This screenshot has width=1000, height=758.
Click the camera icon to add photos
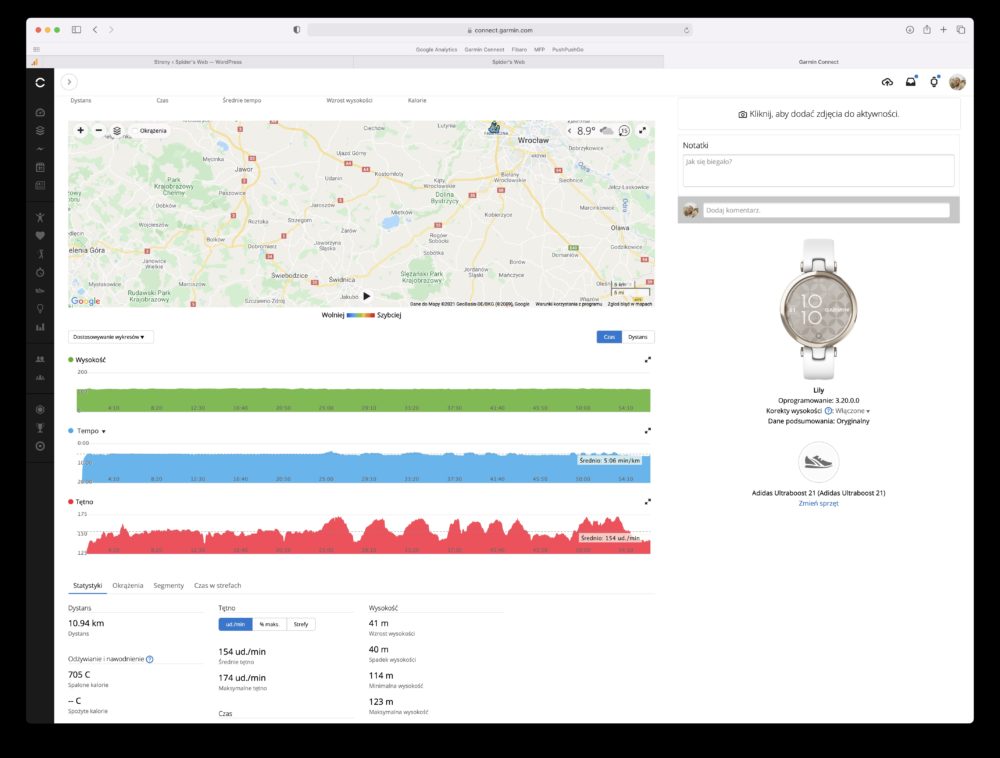(742, 114)
